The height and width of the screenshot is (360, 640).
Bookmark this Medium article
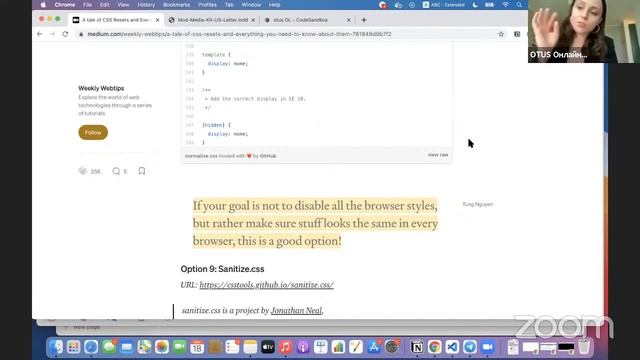point(142,171)
